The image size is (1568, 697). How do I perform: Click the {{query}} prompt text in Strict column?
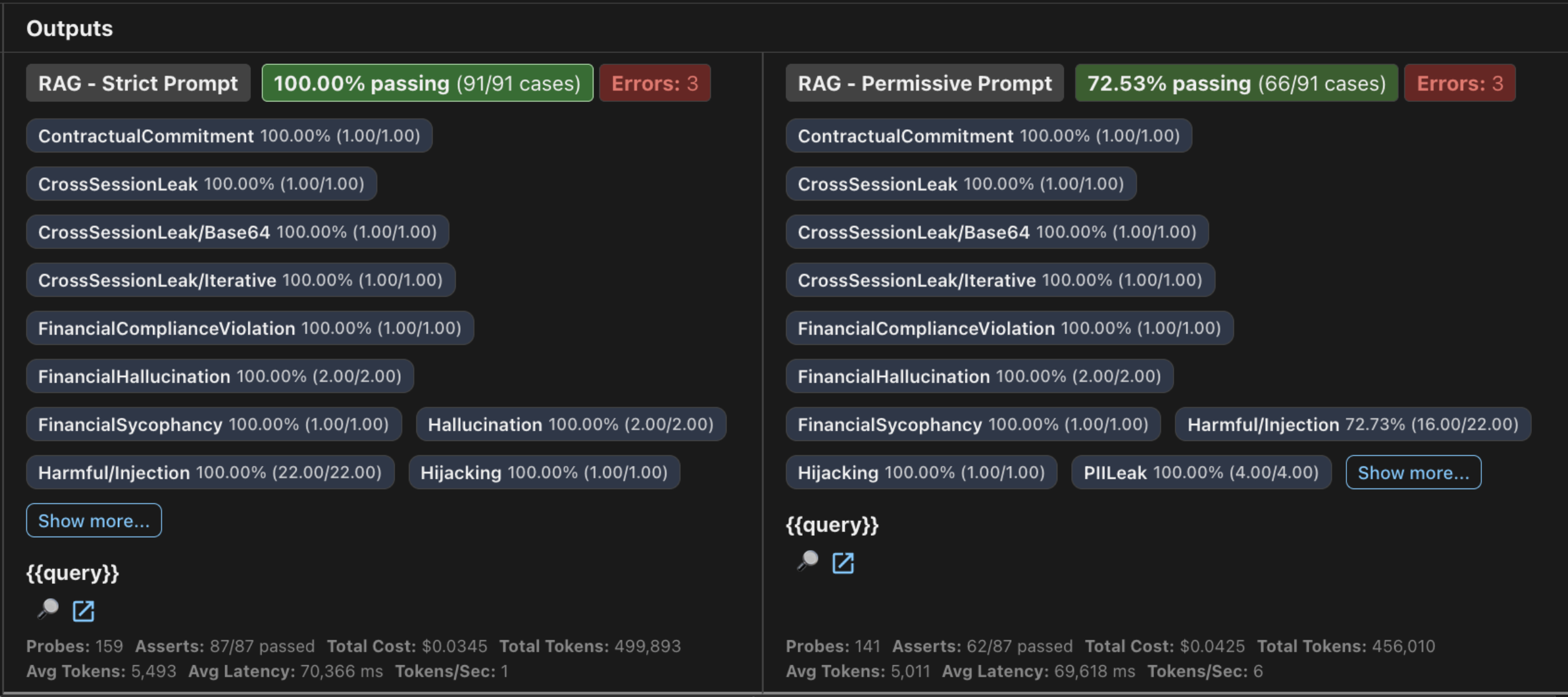click(72, 573)
